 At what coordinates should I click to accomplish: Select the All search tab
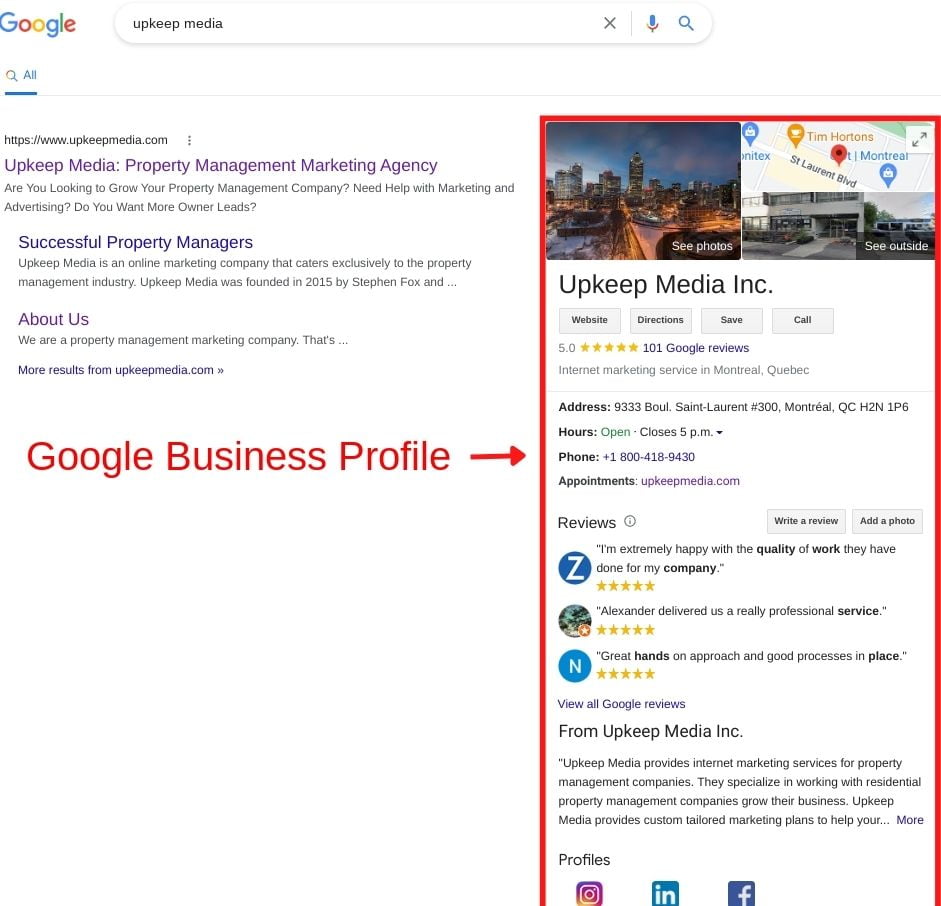tap(21, 76)
